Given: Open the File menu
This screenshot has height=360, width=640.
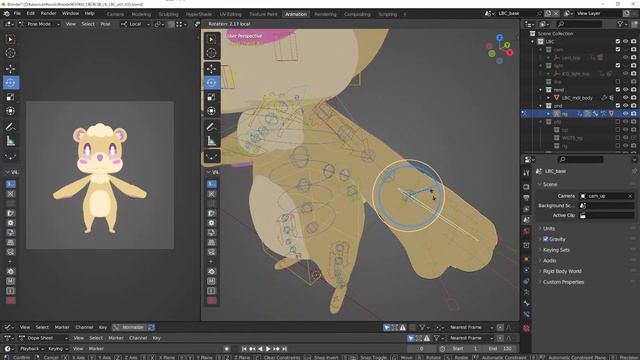Looking at the screenshot, I should (x=17, y=13).
